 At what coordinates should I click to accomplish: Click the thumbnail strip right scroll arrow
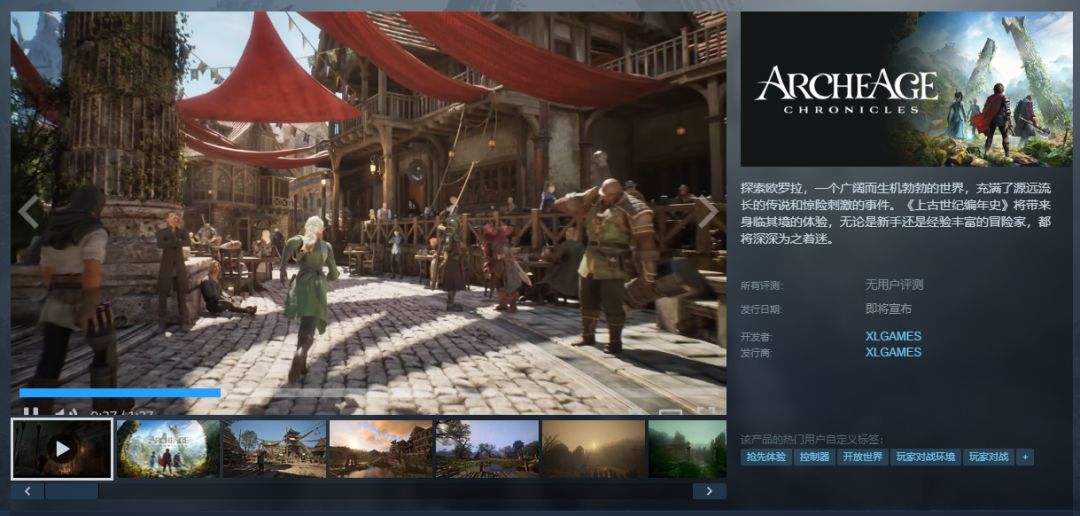709,491
